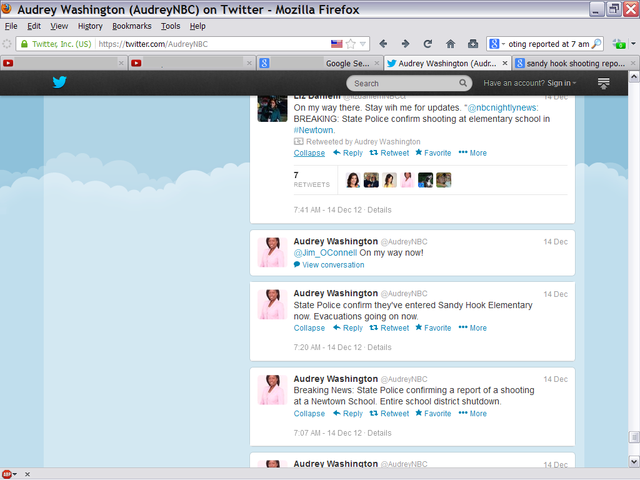Open the Adblock Plus dropdown arrow
Viewport: 640px width, 480px height.
(15, 474)
